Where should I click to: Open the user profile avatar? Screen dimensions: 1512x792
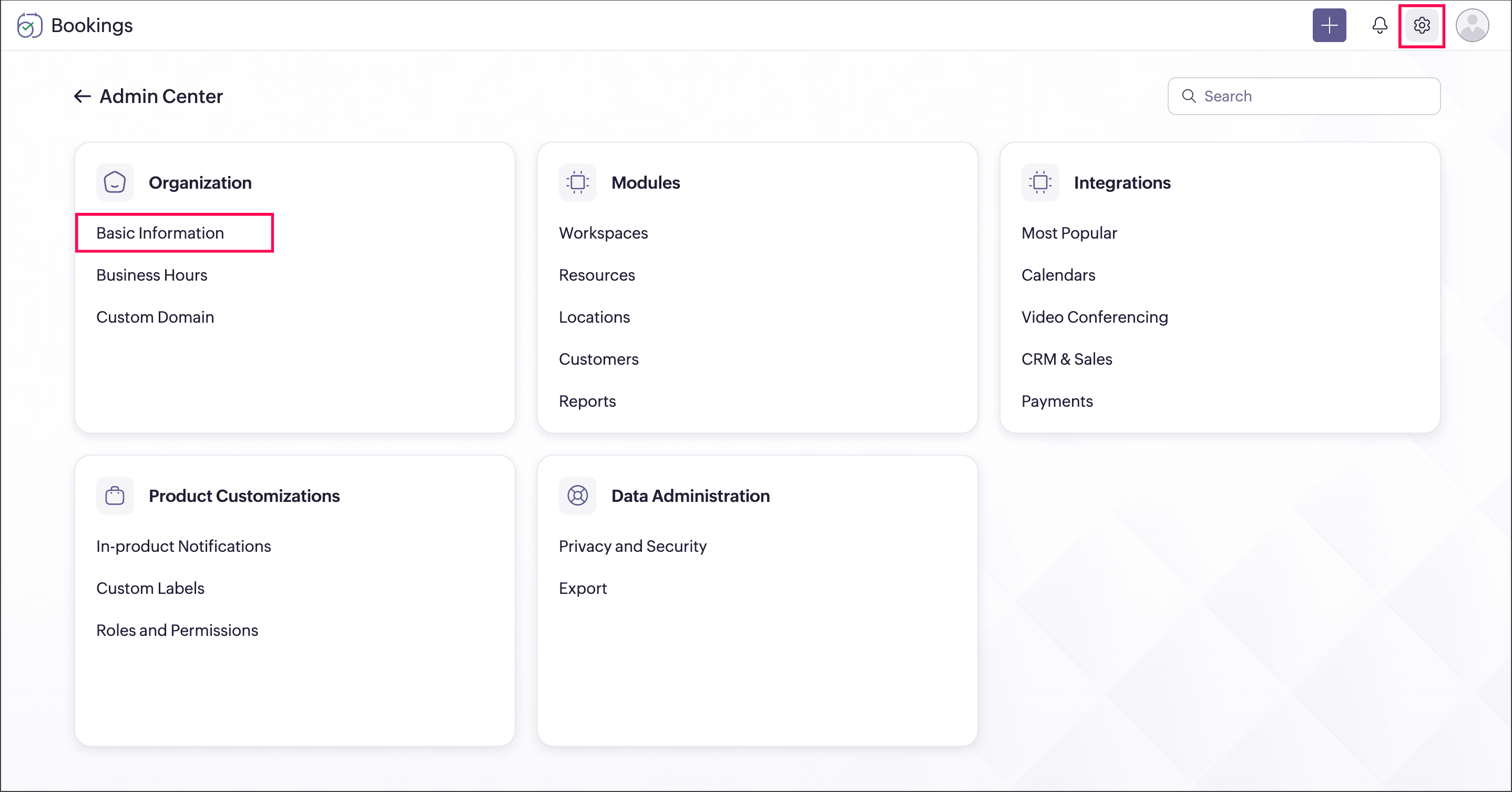pos(1472,25)
